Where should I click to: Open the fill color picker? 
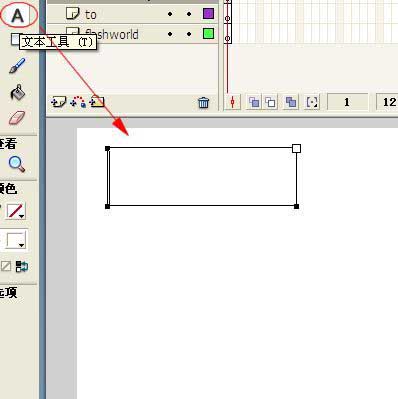tap(16, 240)
